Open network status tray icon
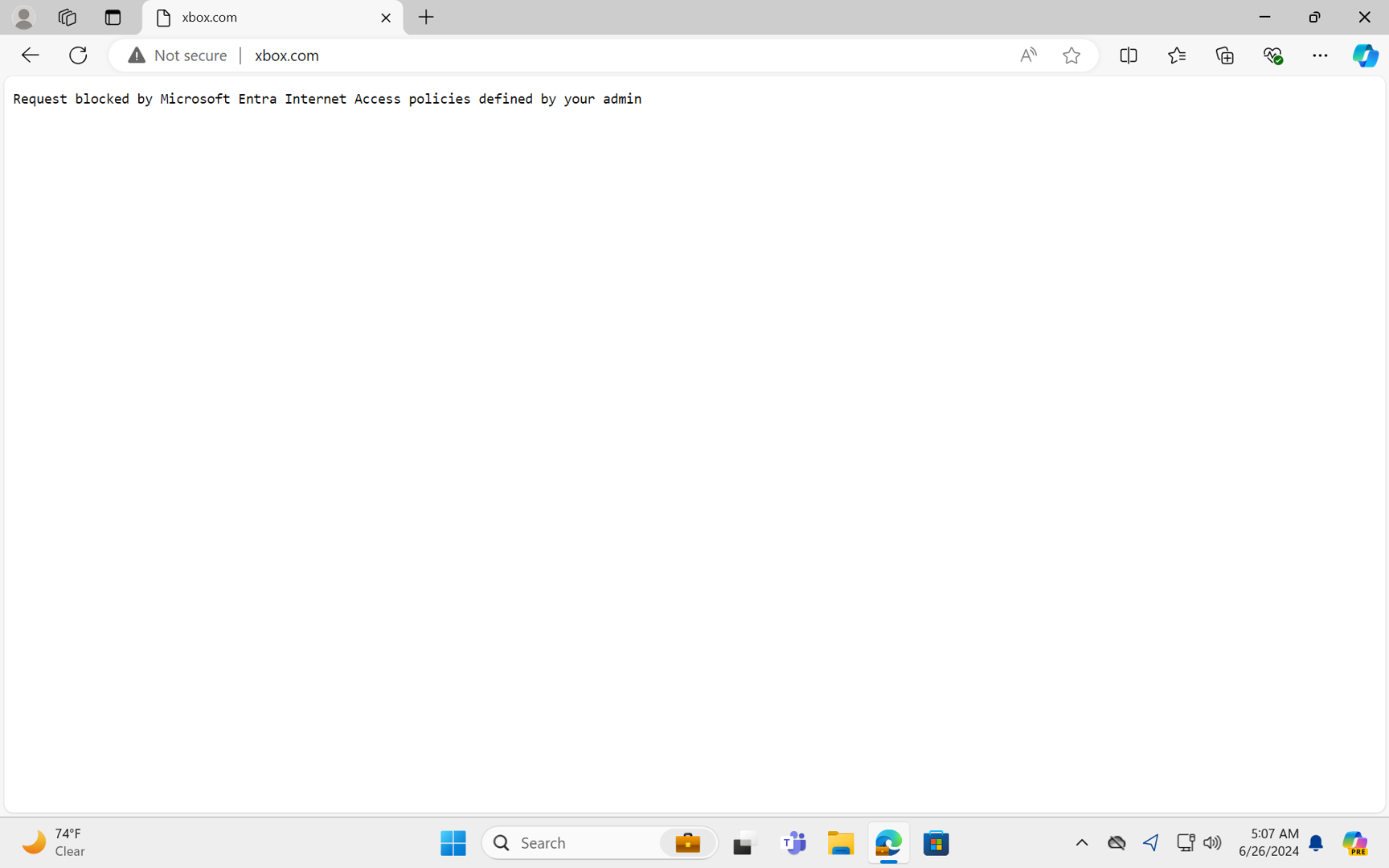Image resolution: width=1389 pixels, height=868 pixels. coord(1186,843)
